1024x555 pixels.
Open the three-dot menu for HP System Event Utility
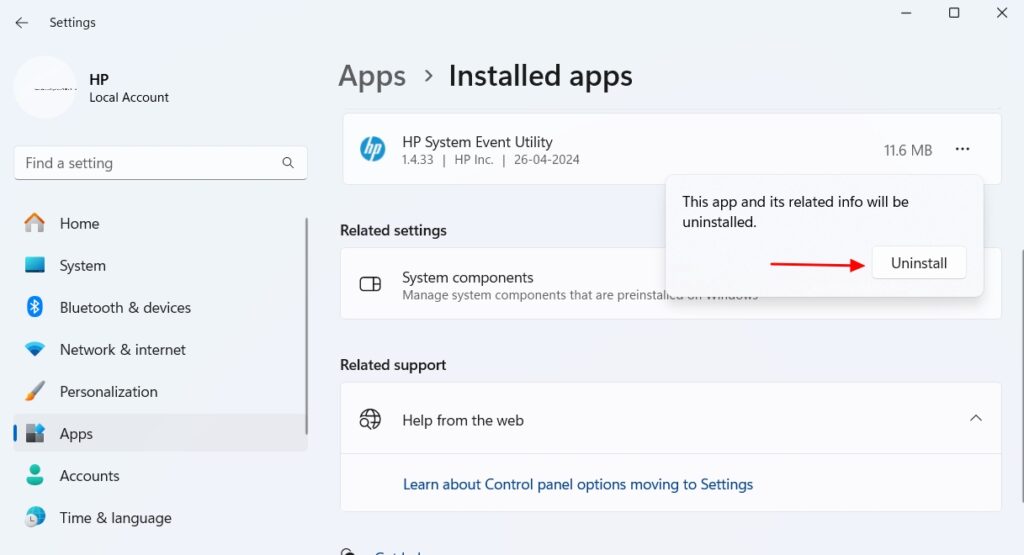(x=962, y=150)
